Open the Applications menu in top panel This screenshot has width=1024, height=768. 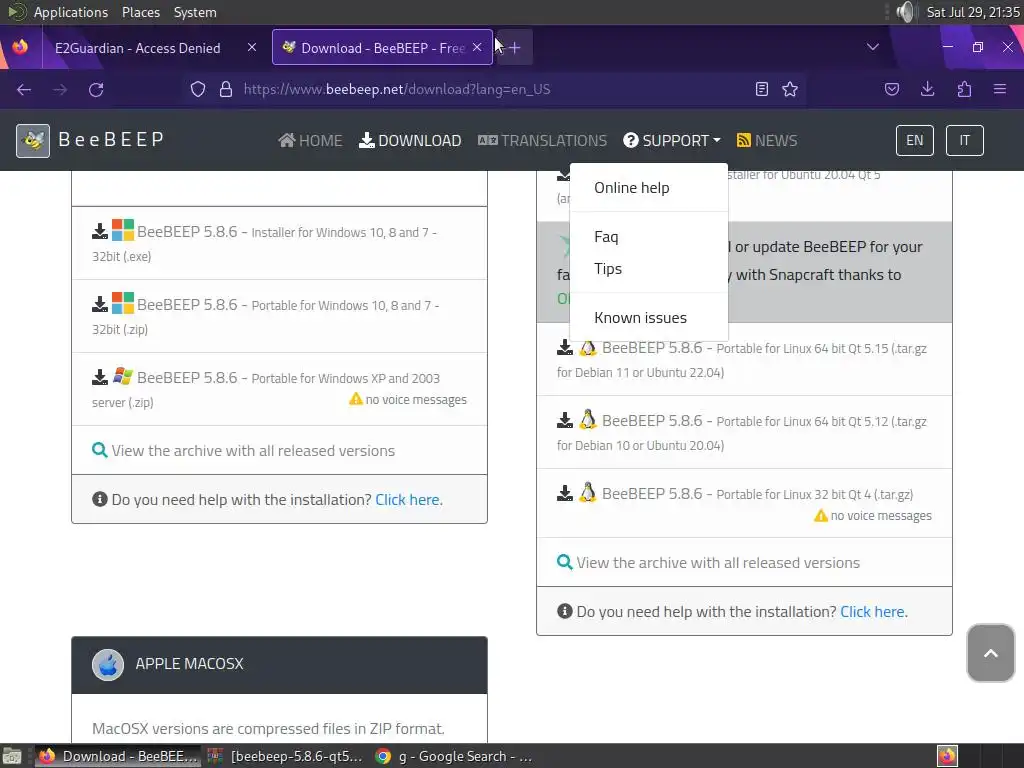[71, 12]
